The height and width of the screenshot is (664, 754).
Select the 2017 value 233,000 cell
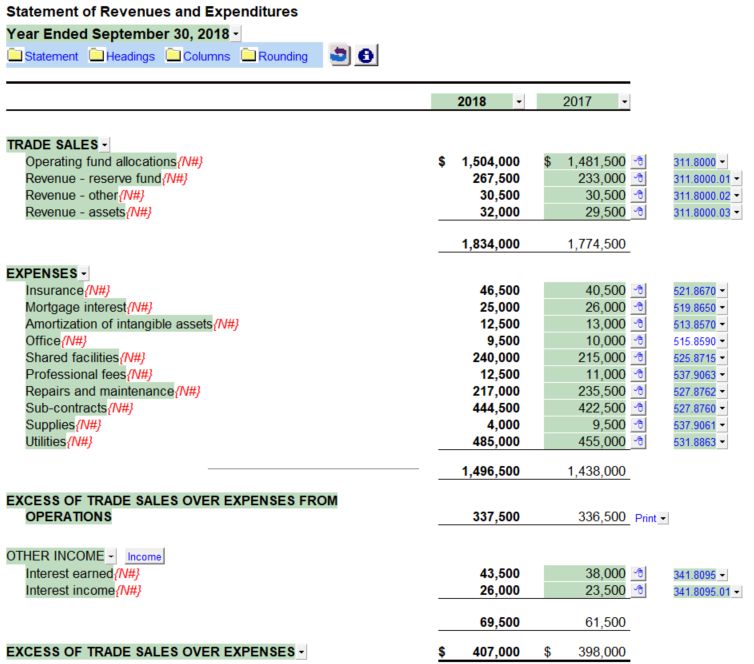585,178
